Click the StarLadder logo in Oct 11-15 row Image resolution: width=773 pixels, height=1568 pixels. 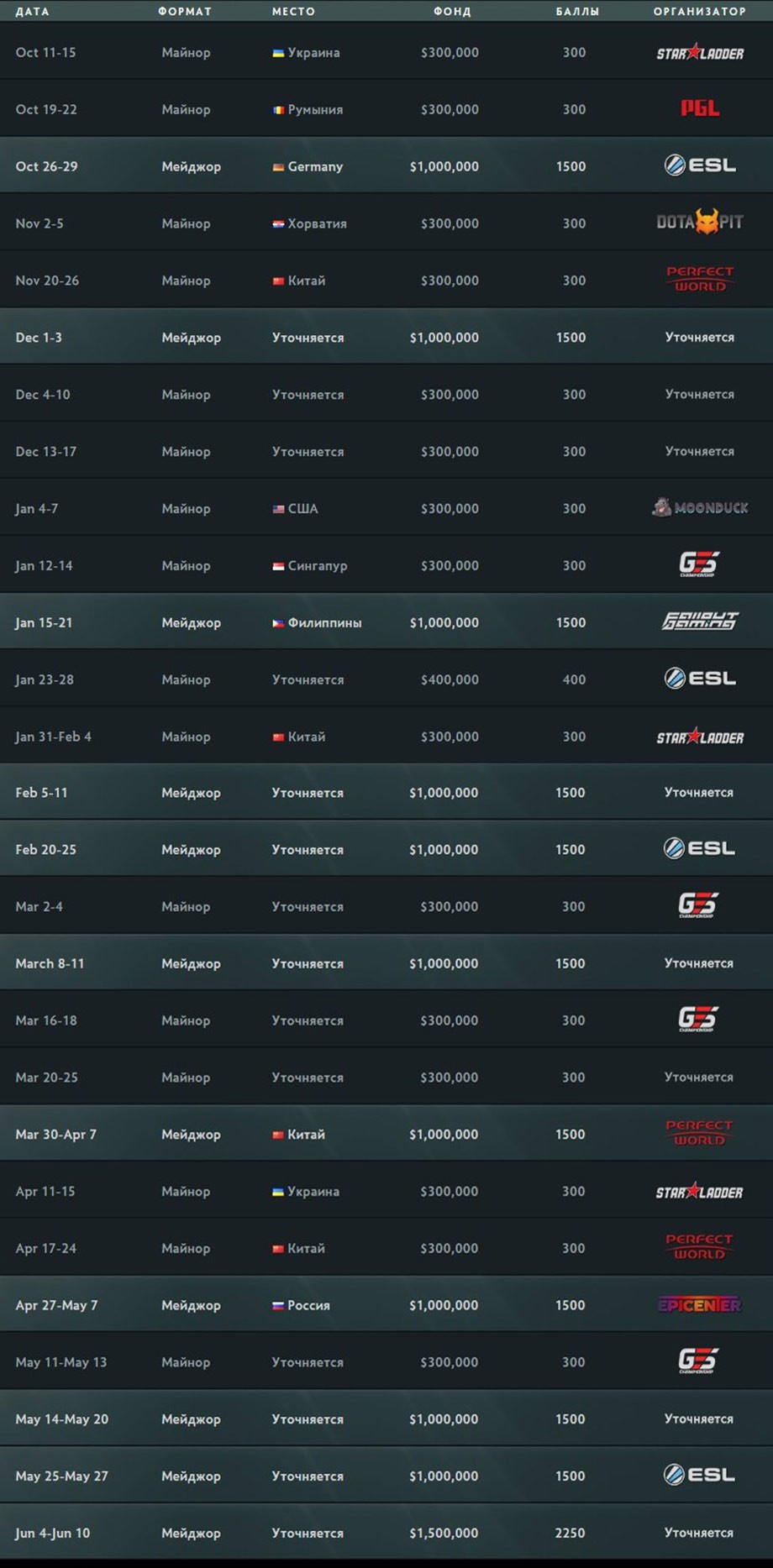[x=700, y=53]
